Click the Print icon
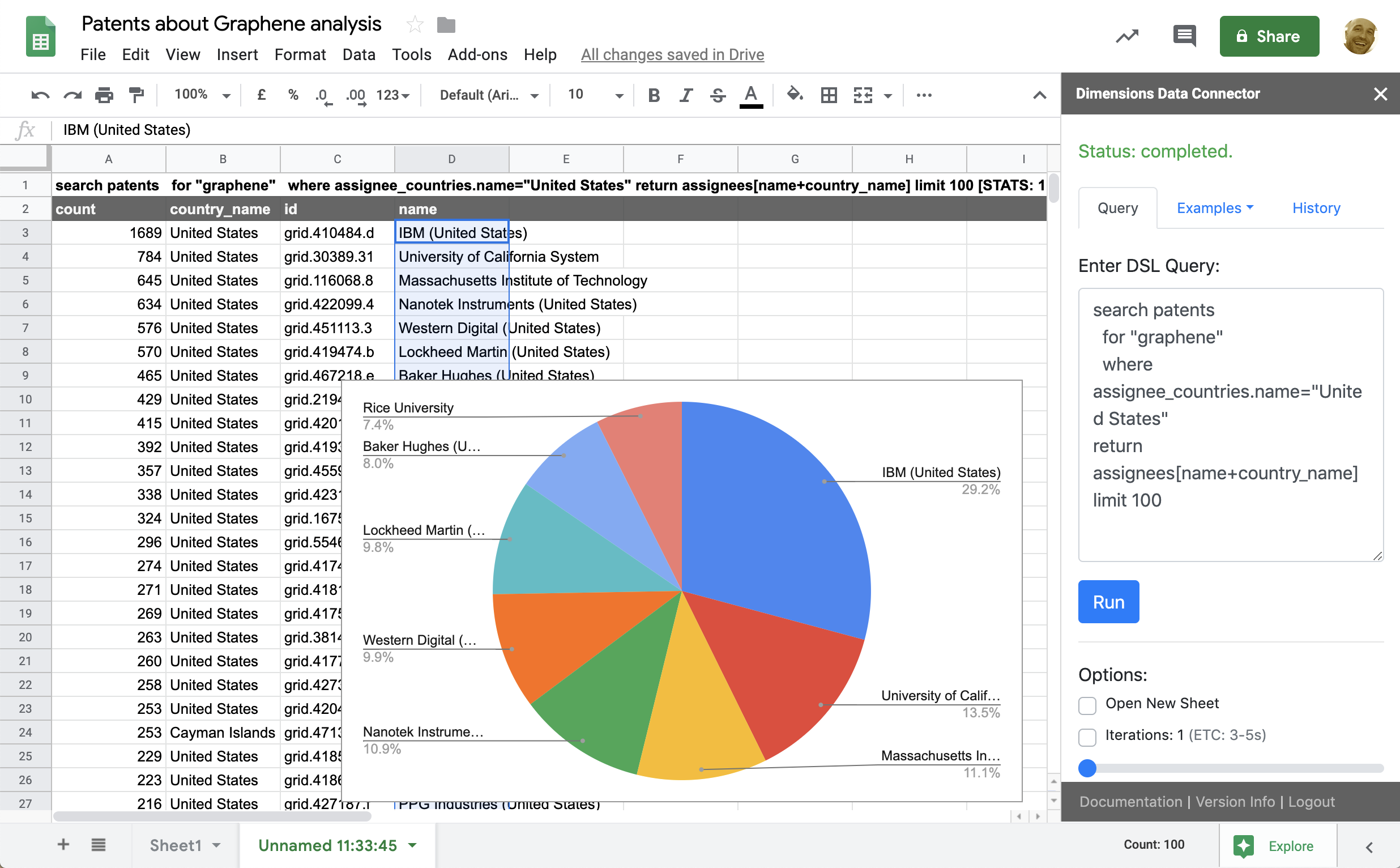This screenshot has width=1400, height=868. (x=104, y=95)
